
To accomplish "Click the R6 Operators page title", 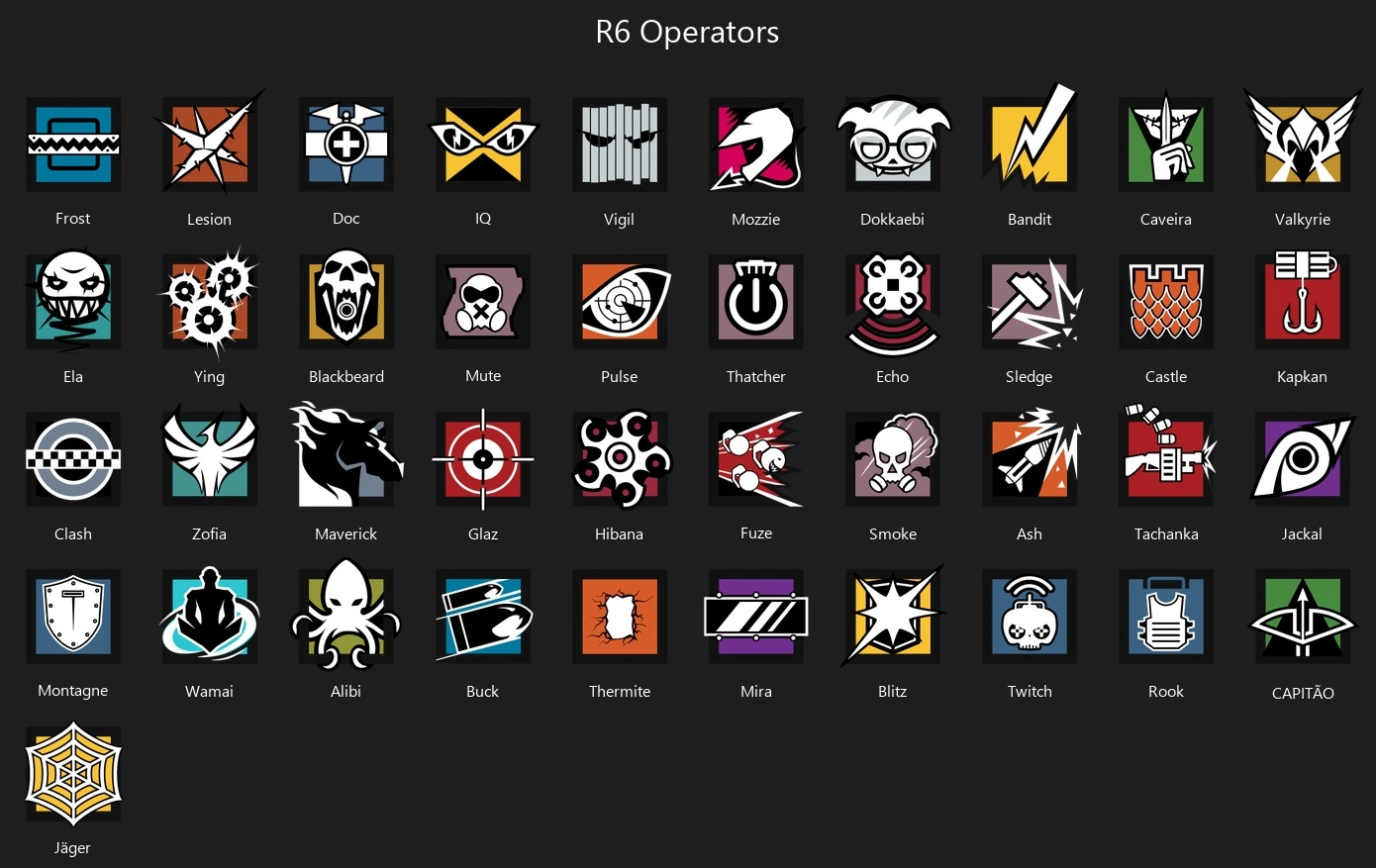I will tap(687, 32).
